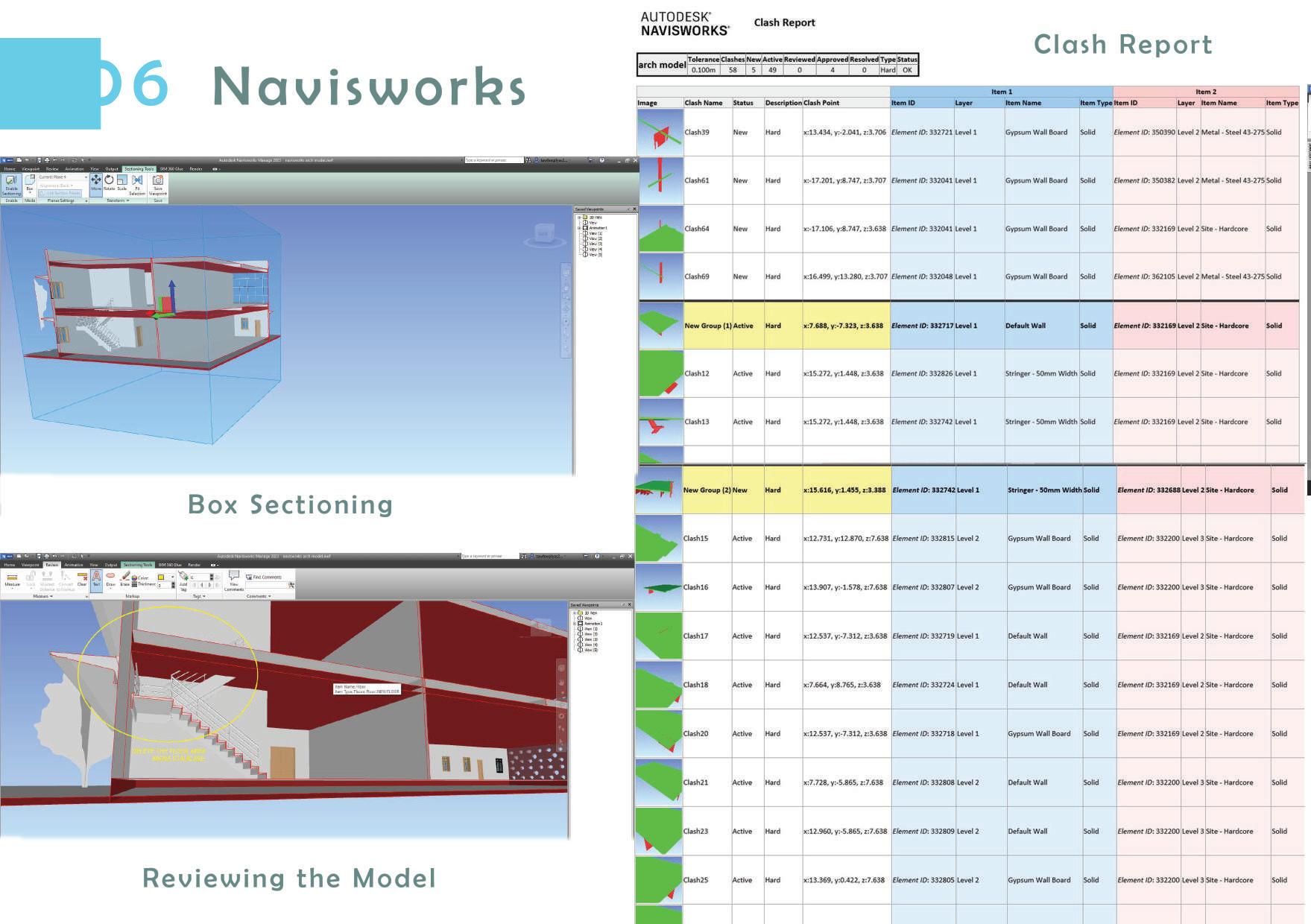This screenshot has width=1311, height=924.
Task: Open the Render tab in upper window
Action: tap(196, 169)
